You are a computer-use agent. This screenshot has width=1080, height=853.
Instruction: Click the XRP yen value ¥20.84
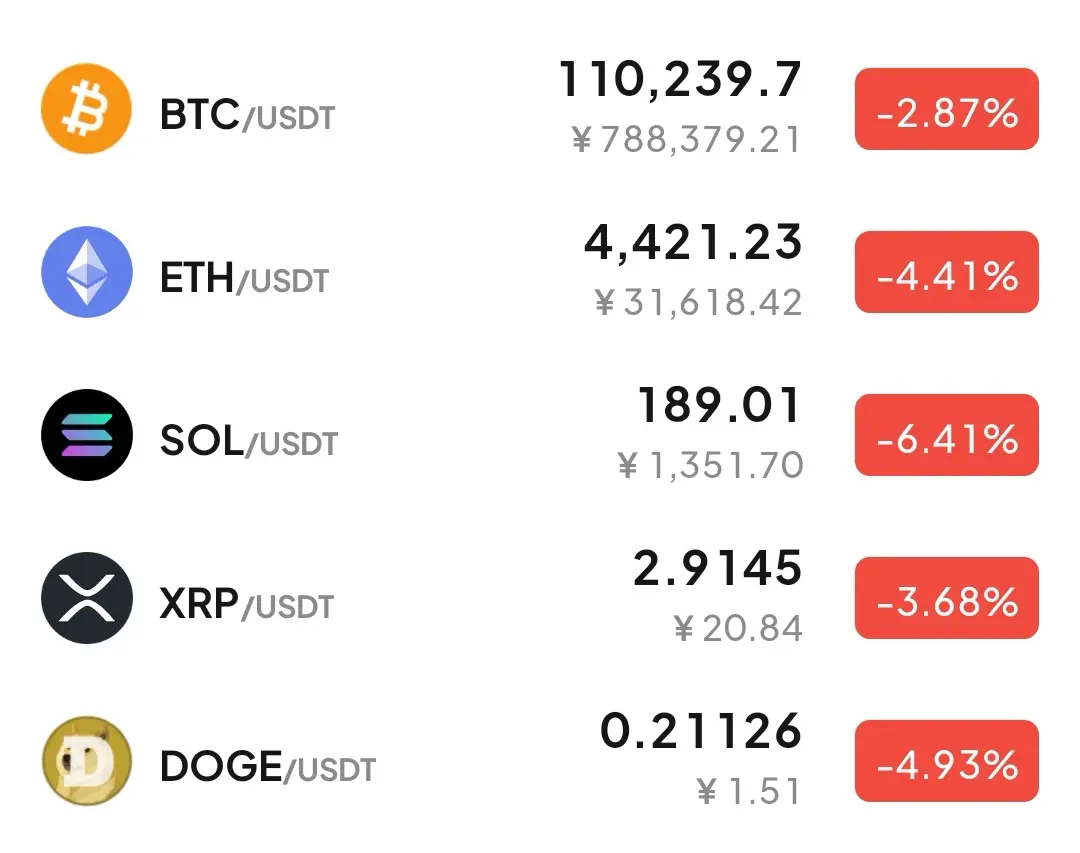click(738, 628)
